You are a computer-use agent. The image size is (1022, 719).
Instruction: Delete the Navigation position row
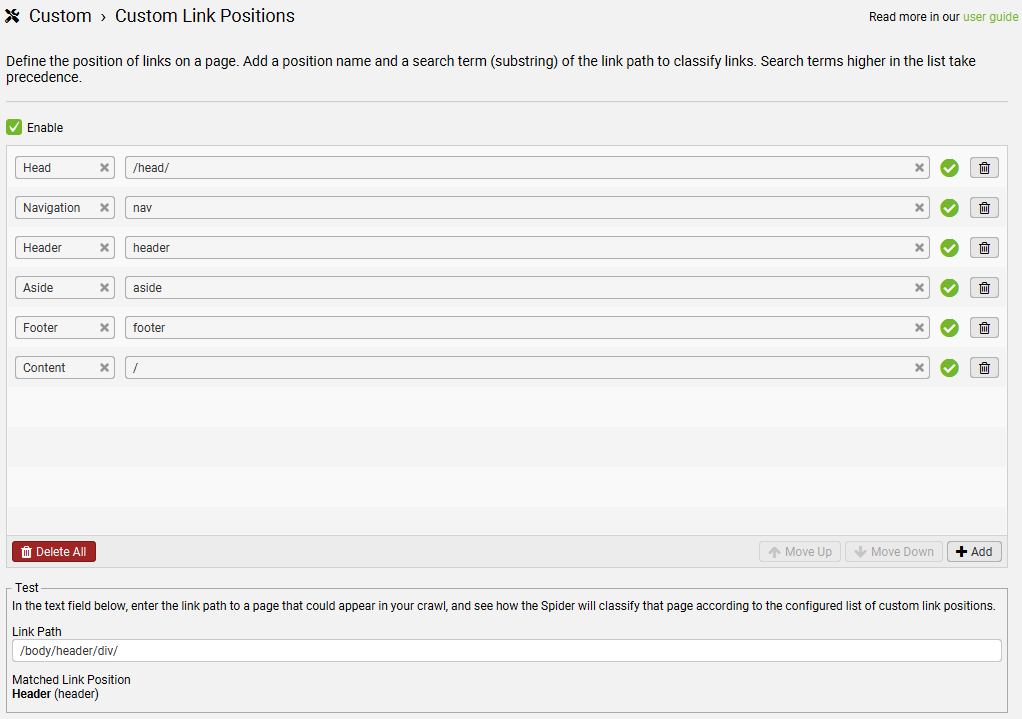pyautogui.click(x=984, y=208)
